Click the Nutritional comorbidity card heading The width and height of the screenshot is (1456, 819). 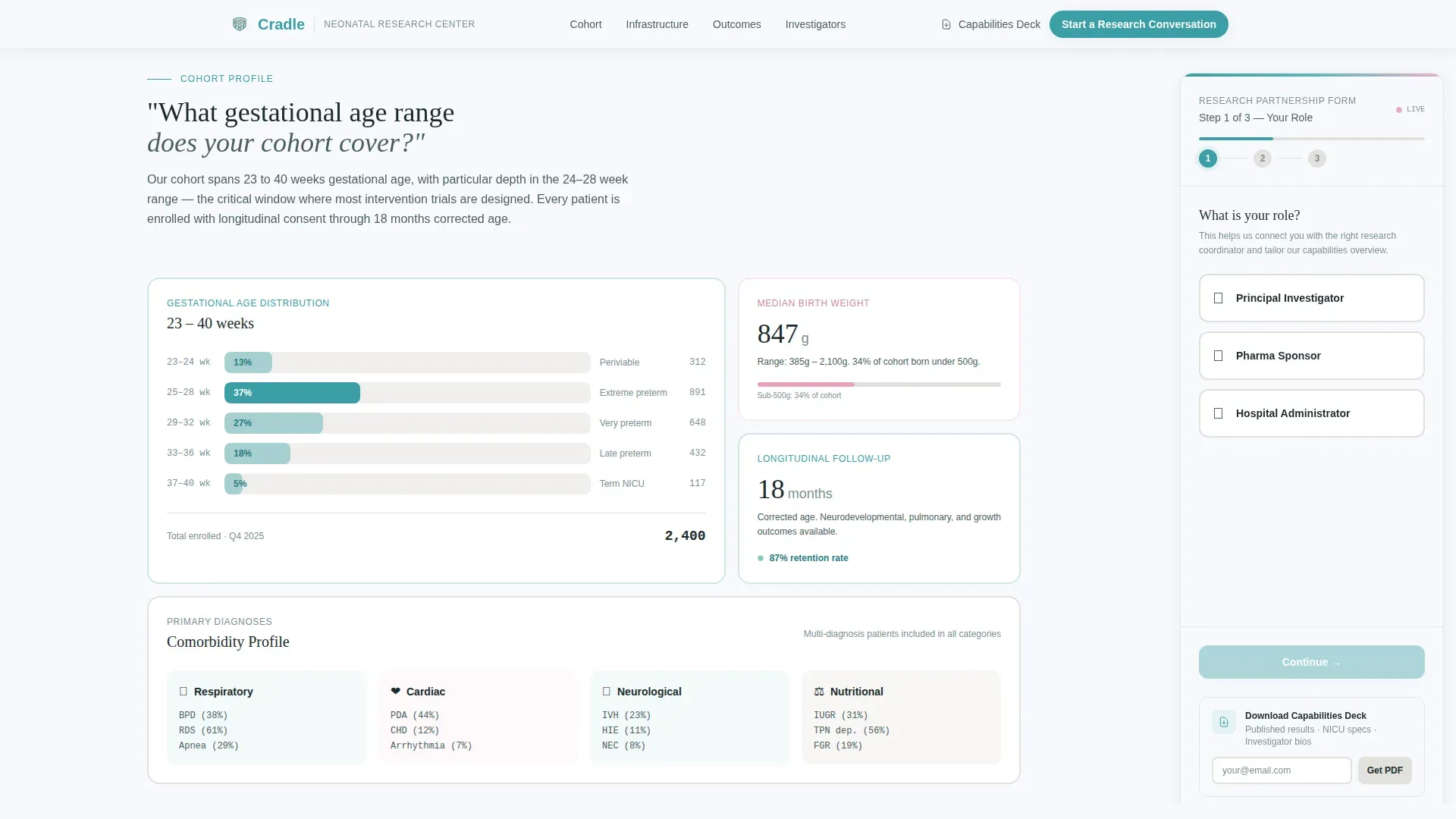(856, 692)
